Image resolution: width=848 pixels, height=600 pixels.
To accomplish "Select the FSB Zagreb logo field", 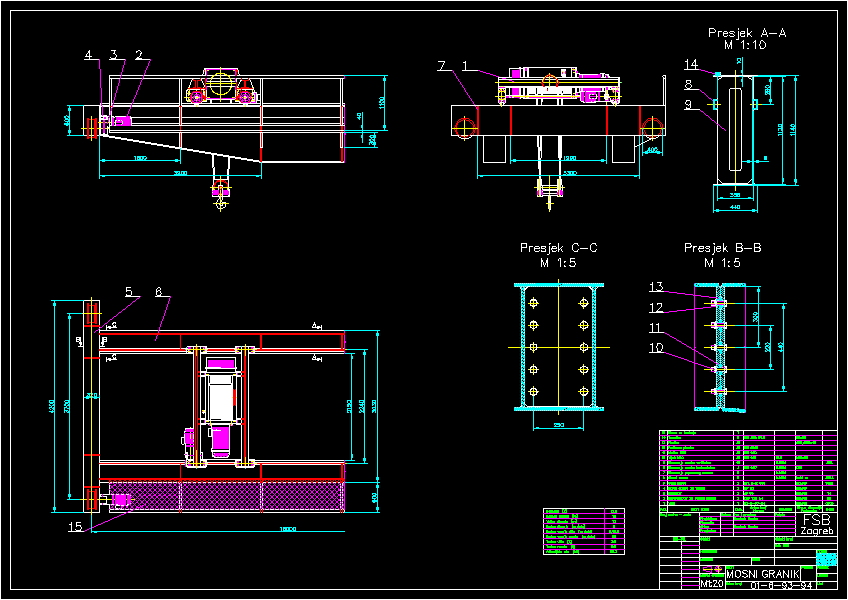I will 818,522.
